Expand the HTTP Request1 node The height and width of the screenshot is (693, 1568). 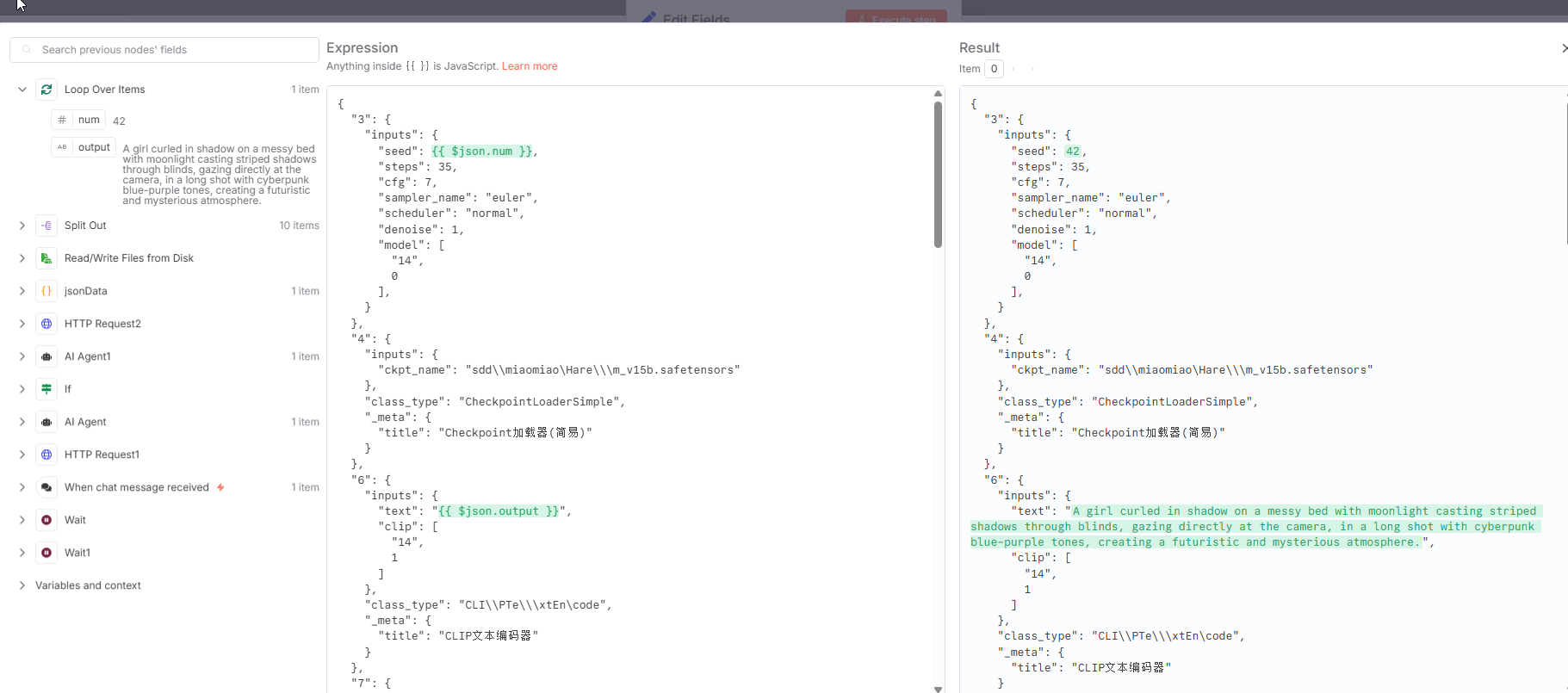pyautogui.click(x=22, y=455)
